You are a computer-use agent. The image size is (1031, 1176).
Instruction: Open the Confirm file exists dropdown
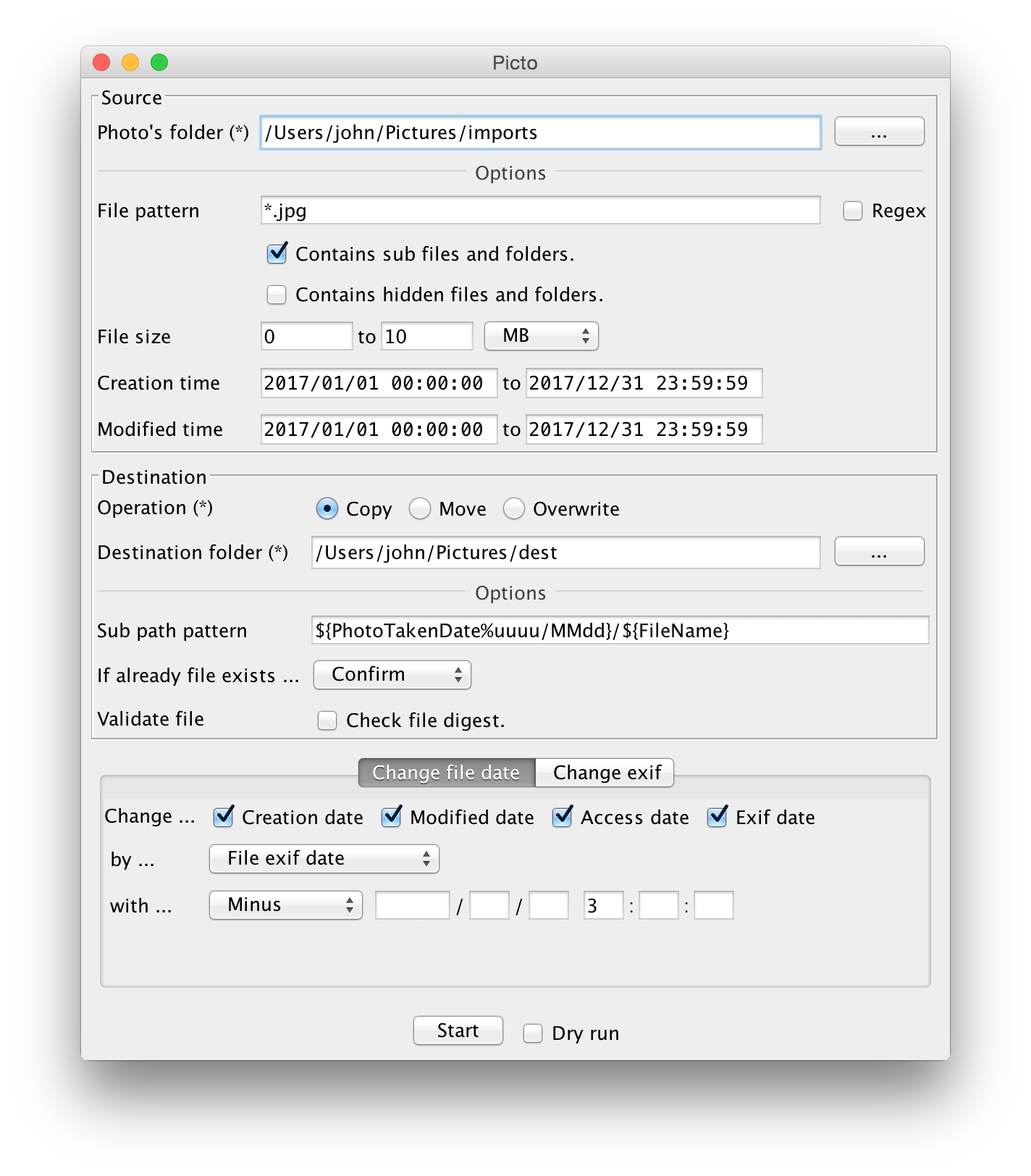pos(392,675)
